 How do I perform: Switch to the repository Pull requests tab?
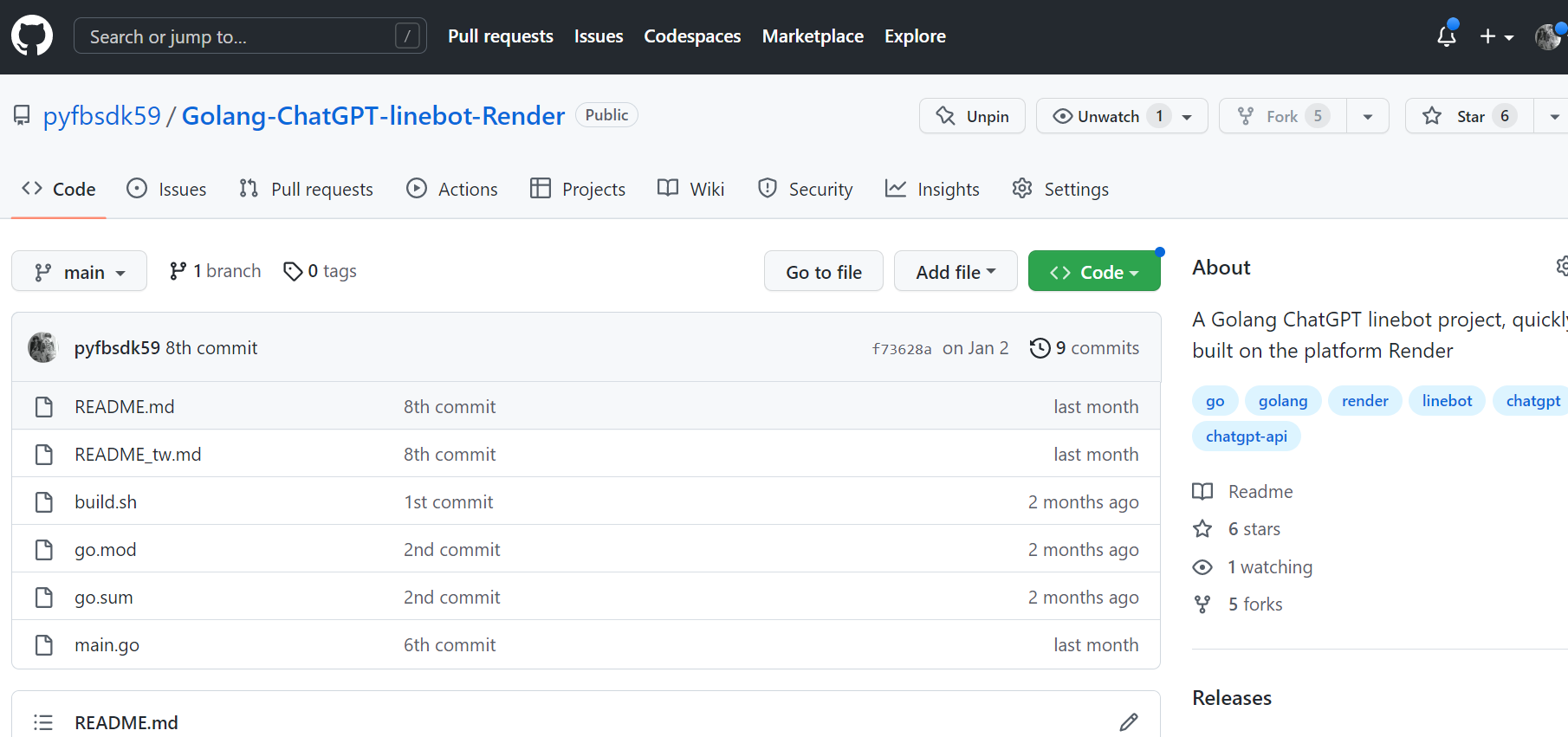(x=306, y=189)
